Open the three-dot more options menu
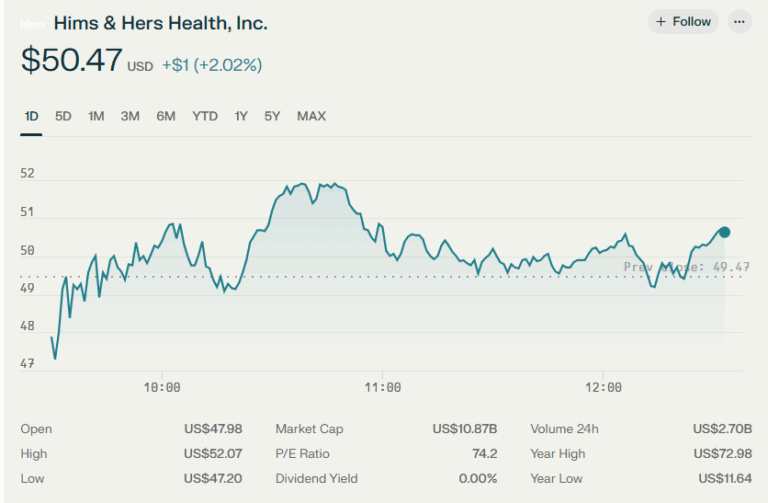 [740, 22]
